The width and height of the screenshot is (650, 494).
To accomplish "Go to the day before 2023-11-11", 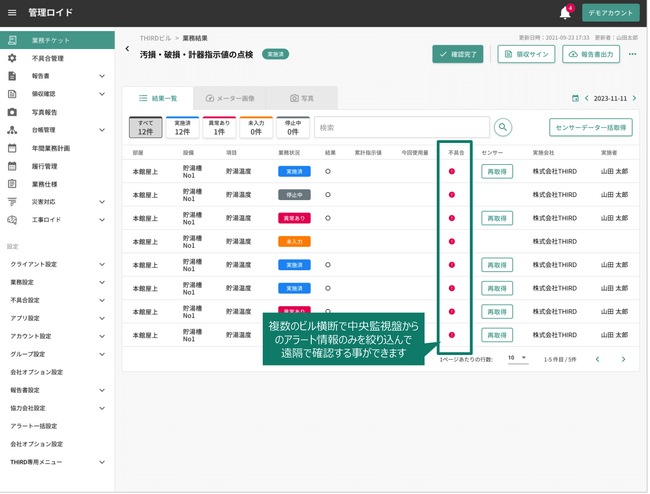I will point(587,98).
